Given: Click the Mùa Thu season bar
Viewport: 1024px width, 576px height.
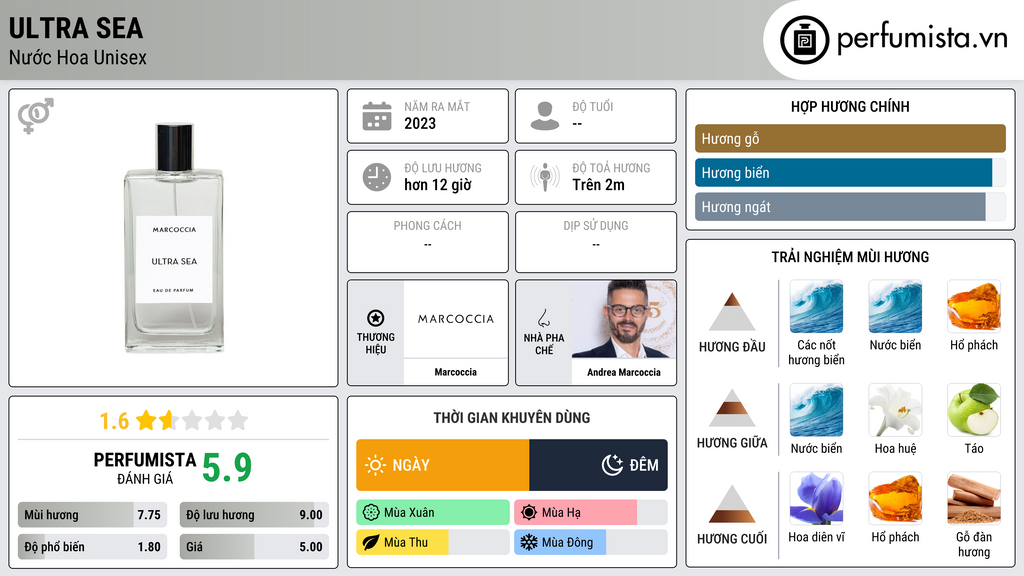Looking at the screenshot, I should coord(433,543).
